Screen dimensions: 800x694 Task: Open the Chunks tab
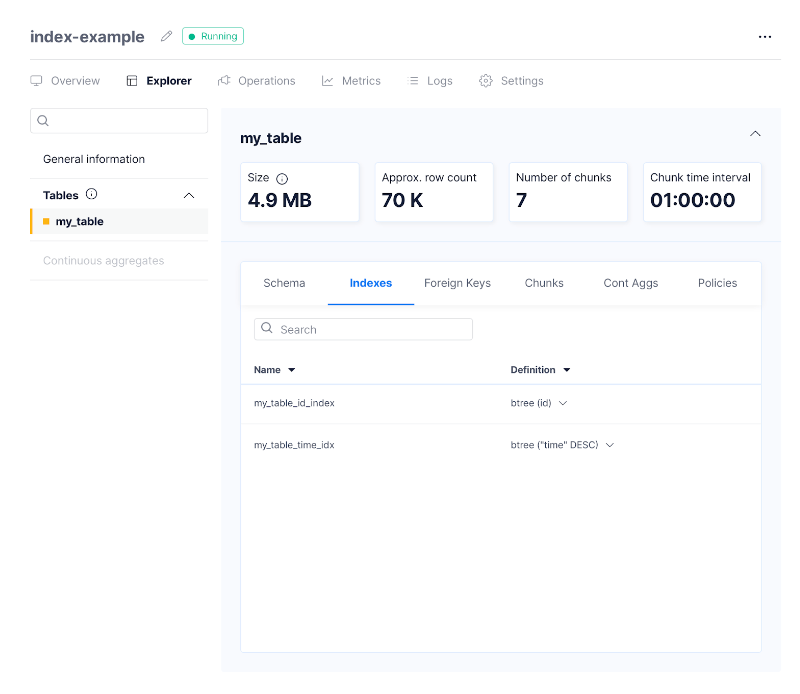point(544,283)
